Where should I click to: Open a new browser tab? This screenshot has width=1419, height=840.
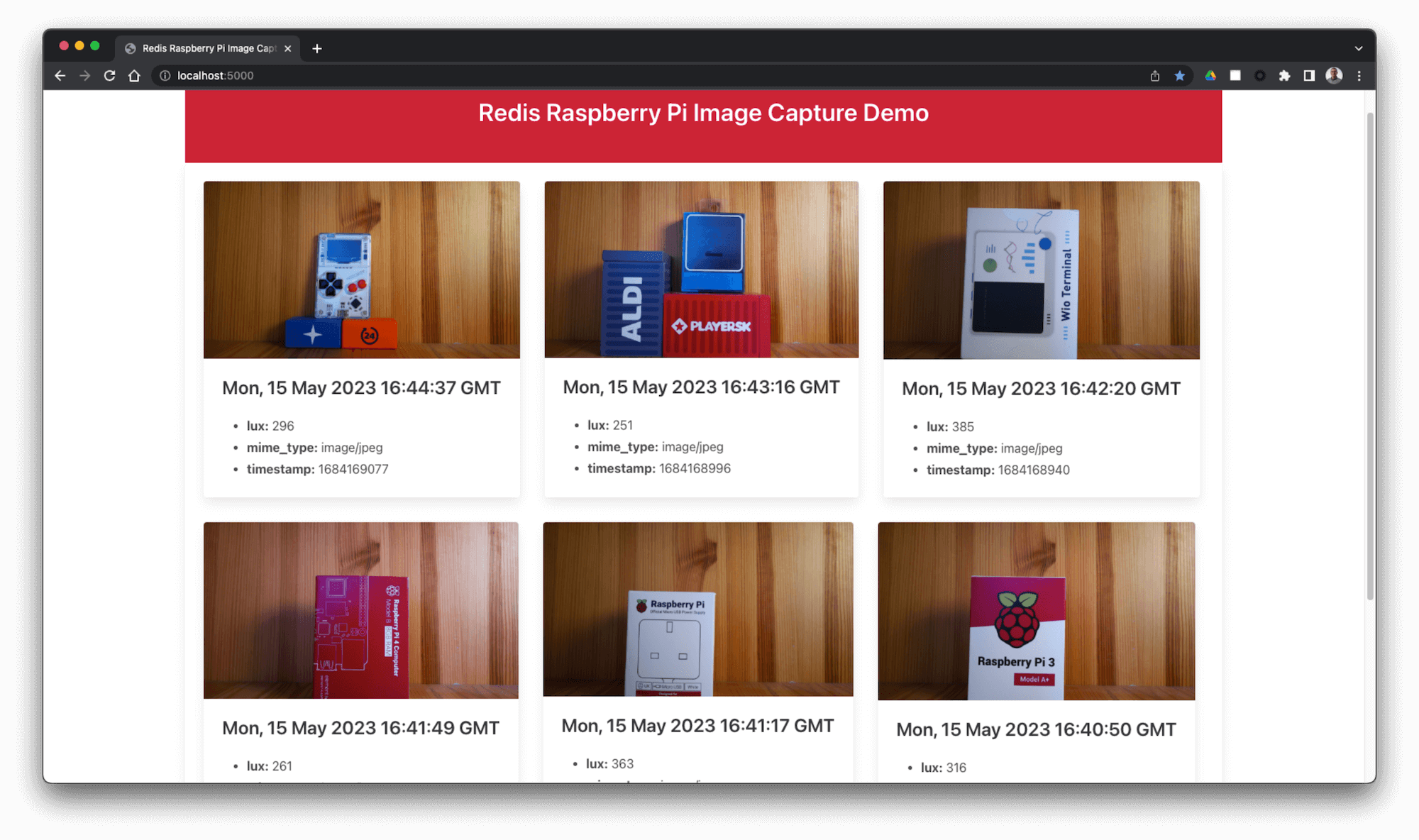317,48
